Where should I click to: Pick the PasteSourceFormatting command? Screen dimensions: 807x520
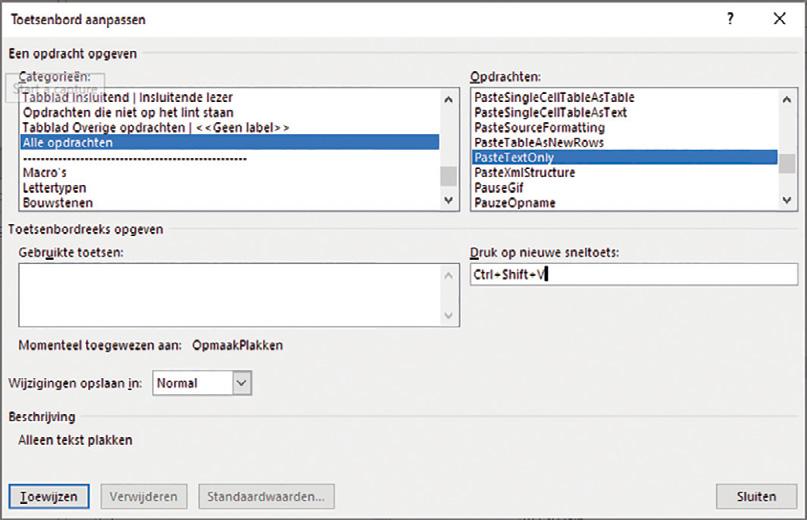(539, 127)
